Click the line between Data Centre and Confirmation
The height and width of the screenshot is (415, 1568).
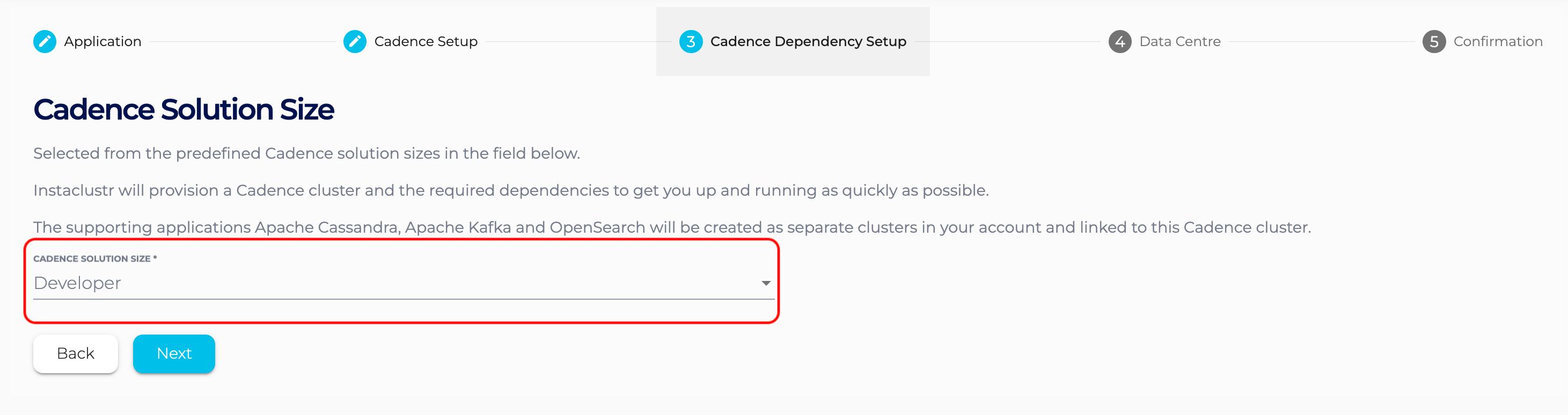(x=1321, y=41)
